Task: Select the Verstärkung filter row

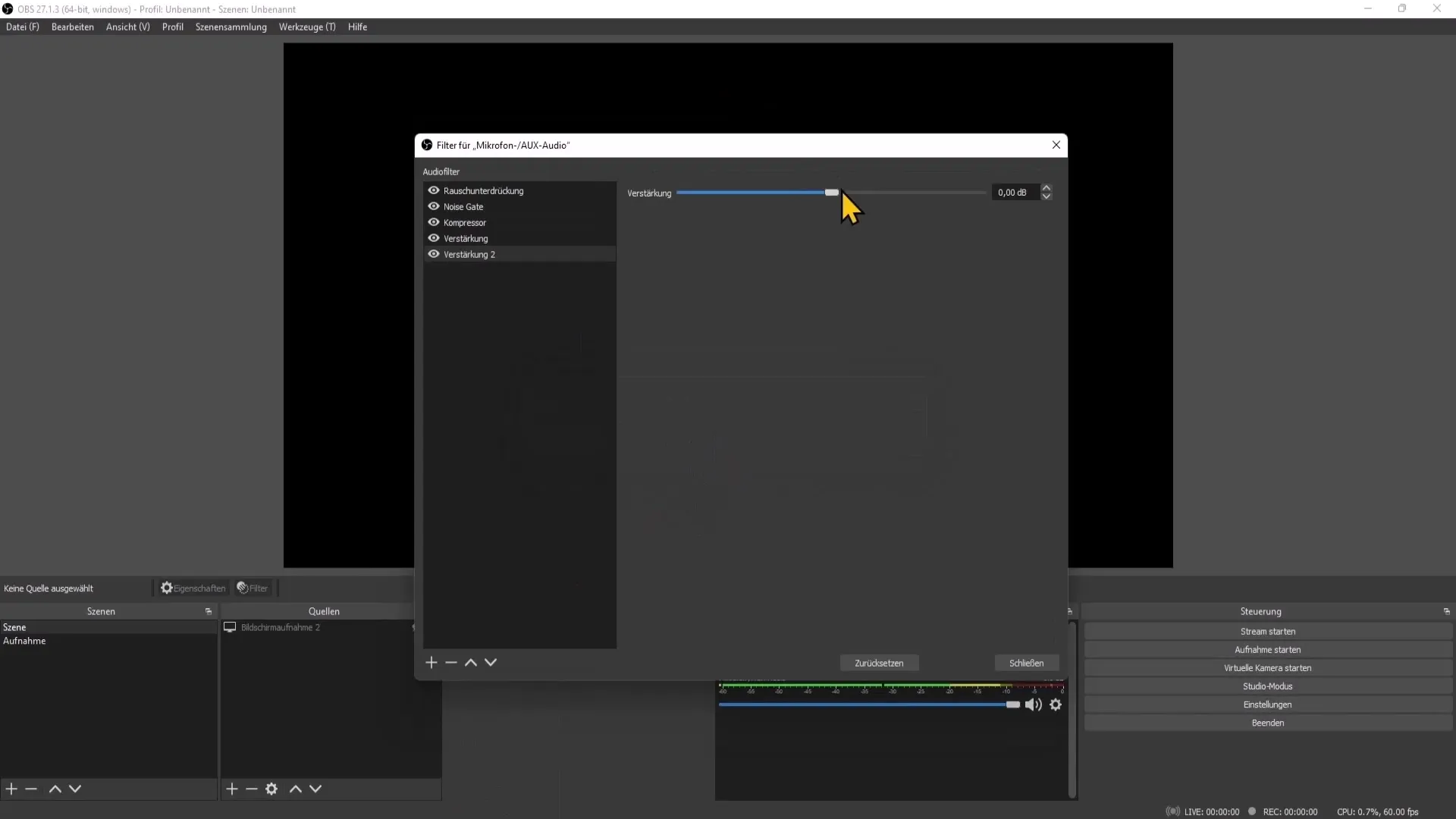Action: point(519,238)
